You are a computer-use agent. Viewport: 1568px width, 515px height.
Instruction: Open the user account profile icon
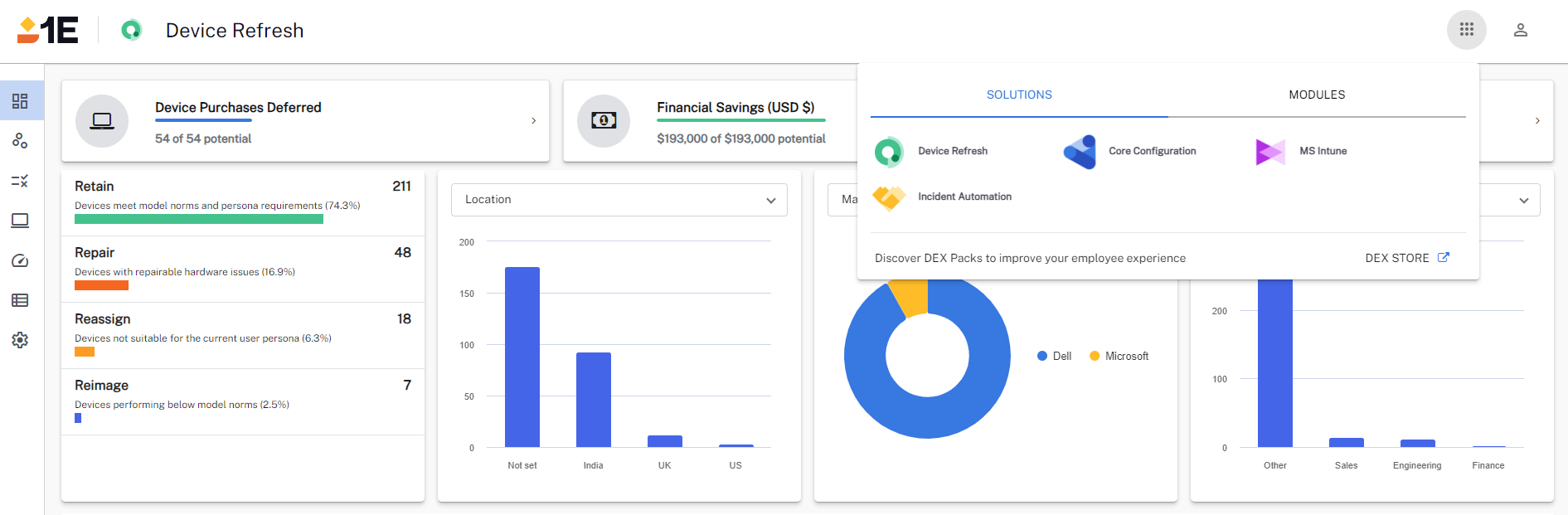coord(1520,30)
